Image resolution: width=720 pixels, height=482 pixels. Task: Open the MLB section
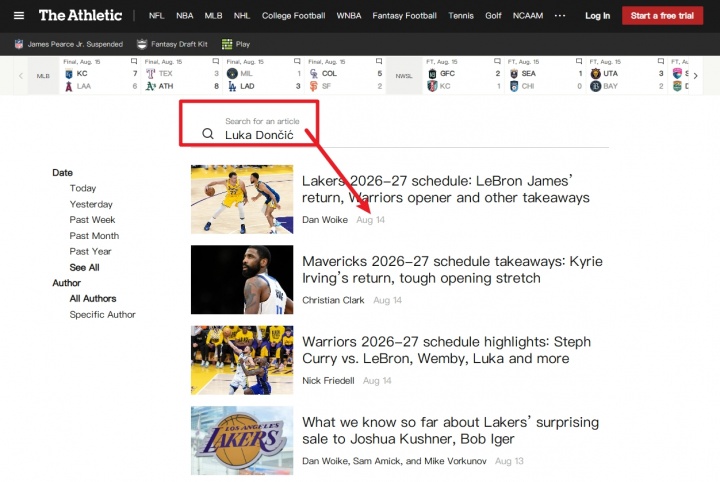pos(213,16)
